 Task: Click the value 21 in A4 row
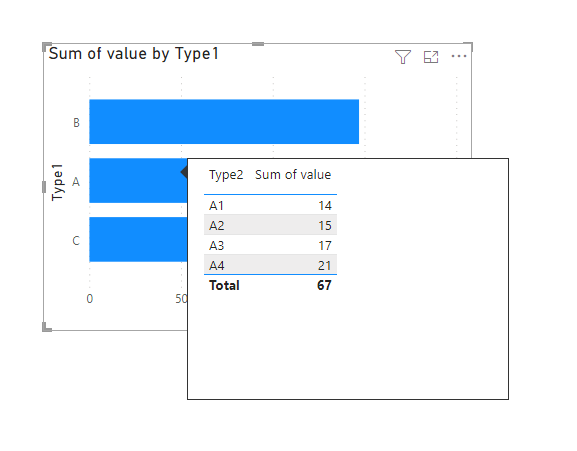pyautogui.click(x=325, y=265)
